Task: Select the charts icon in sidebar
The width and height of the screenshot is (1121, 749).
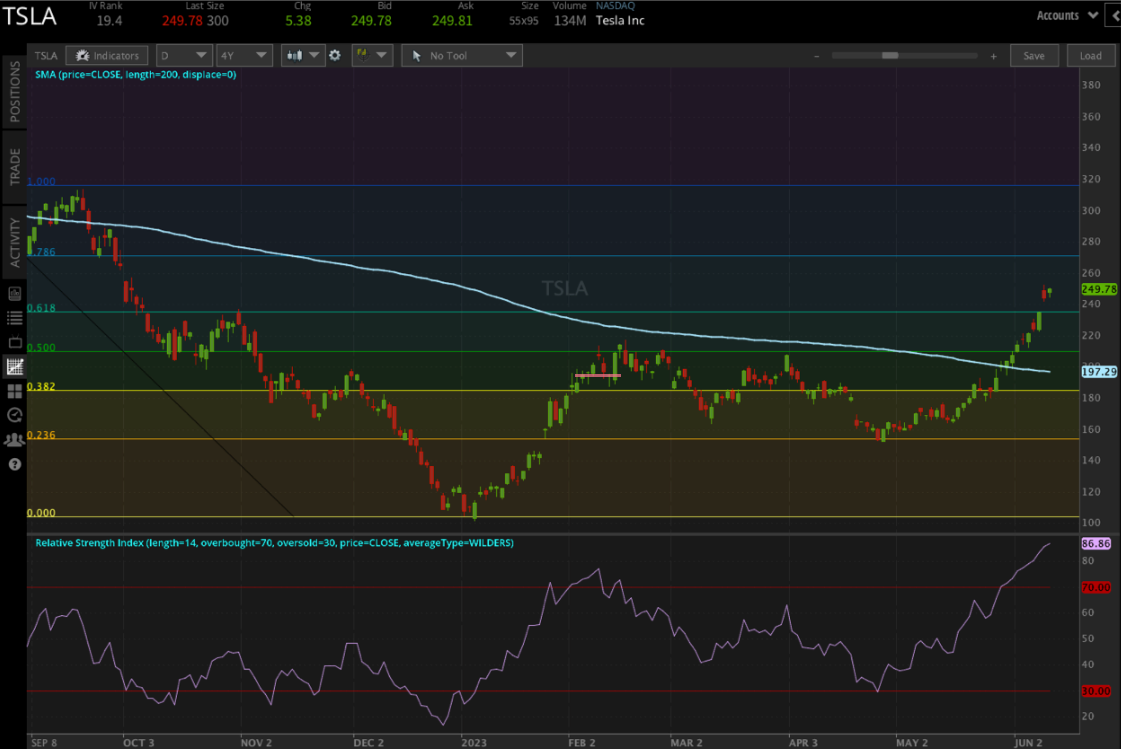Action: click(x=14, y=367)
